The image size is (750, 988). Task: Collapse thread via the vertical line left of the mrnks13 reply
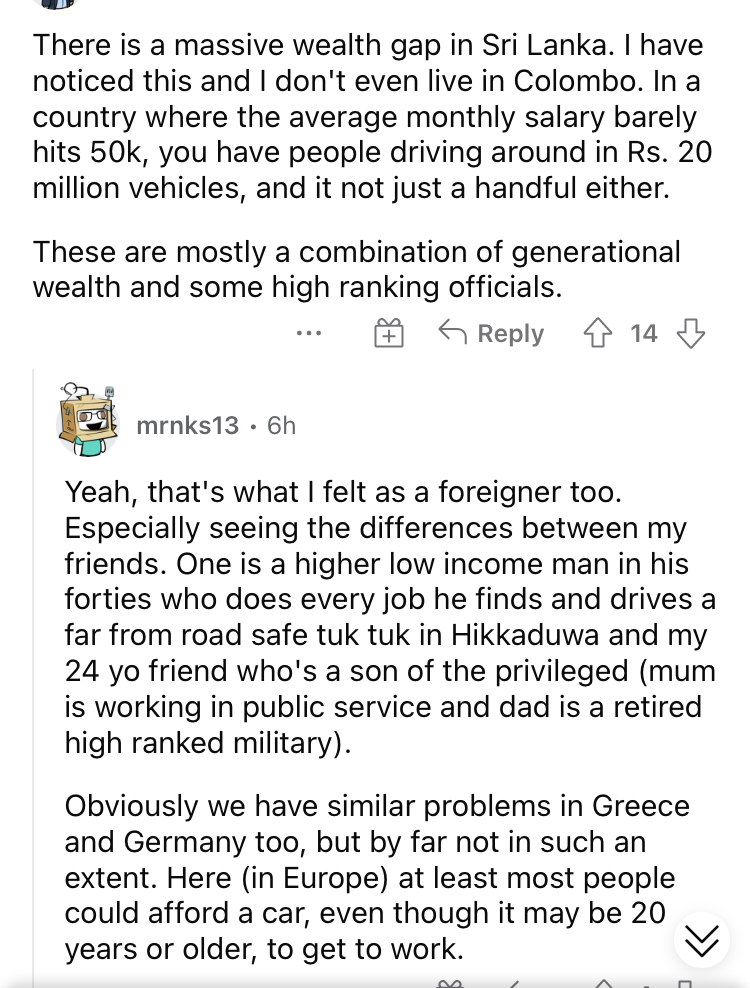pyautogui.click(x=33, y=677)
